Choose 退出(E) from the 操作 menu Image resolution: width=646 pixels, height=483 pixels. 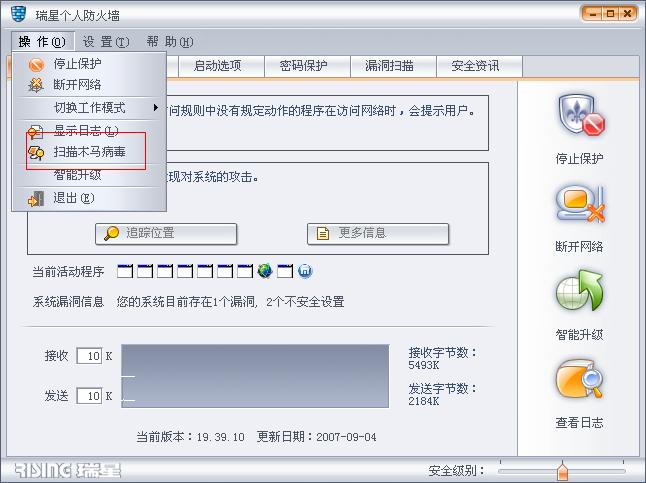[89, 198]
